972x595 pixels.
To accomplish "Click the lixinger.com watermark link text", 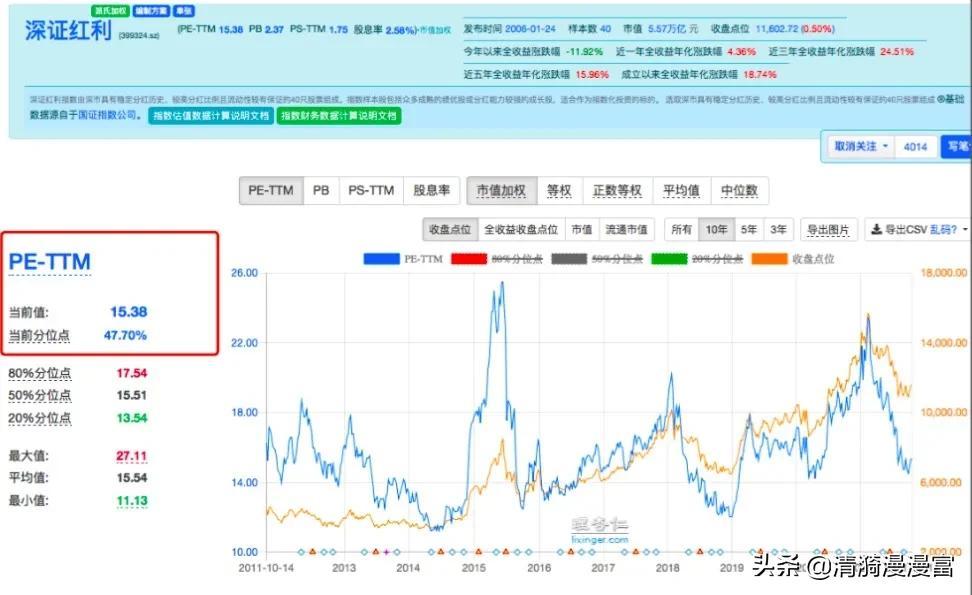I will pos(599,539).
